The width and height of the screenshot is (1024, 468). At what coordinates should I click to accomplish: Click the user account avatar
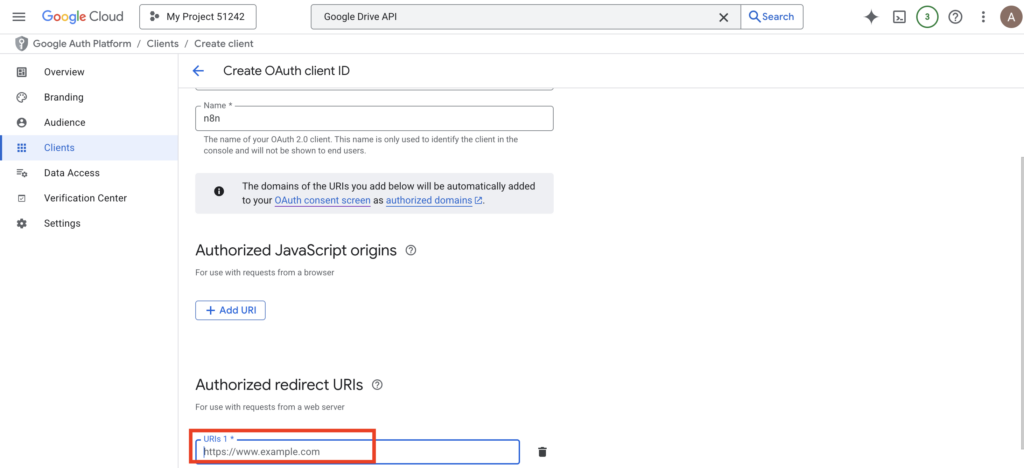tap(1009, 17)
